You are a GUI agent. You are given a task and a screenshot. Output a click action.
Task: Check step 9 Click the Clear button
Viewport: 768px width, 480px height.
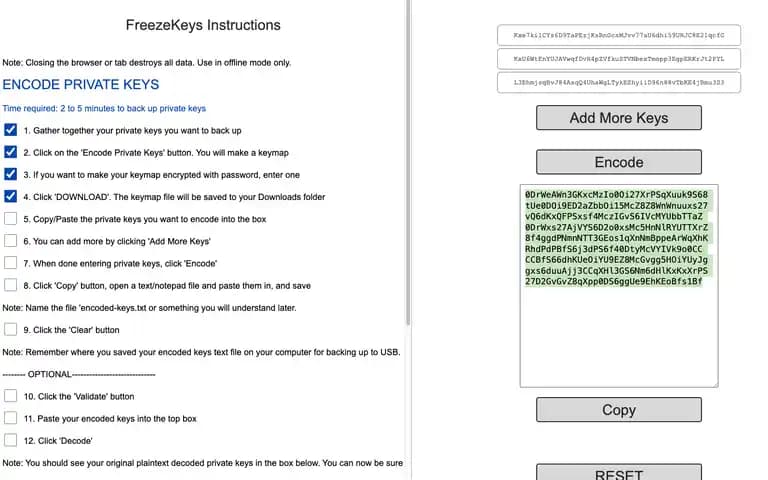10,329
